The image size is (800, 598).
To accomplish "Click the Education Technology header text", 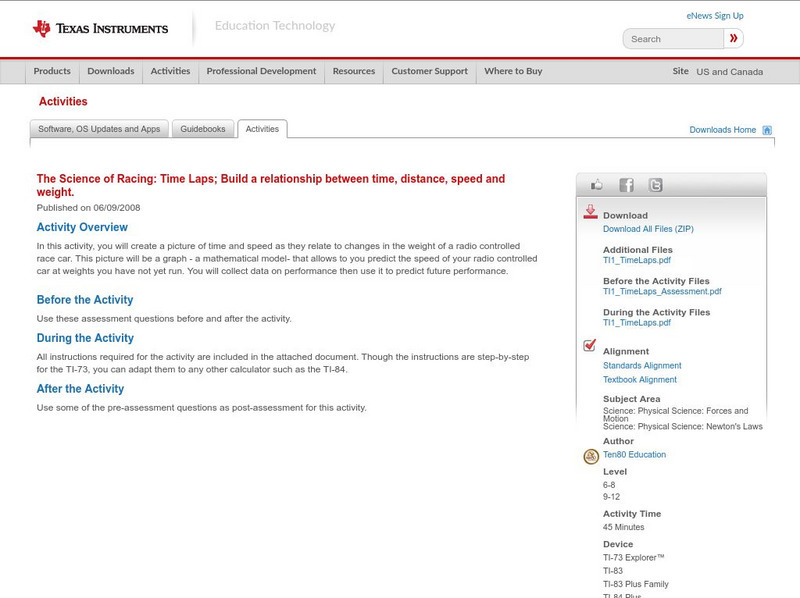I will tap(275, 26).
